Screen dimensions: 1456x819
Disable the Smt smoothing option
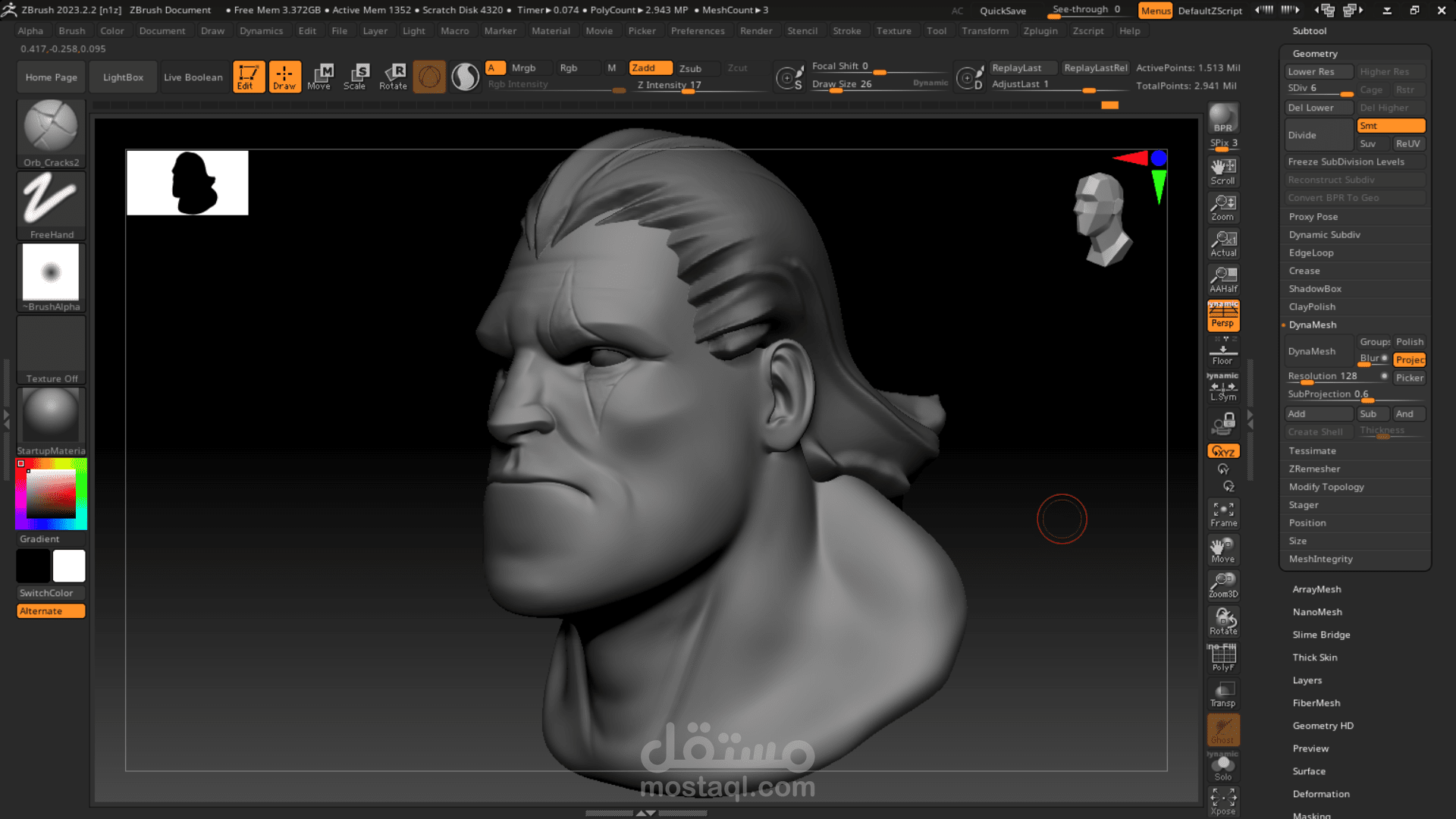tap(1390, 126)
